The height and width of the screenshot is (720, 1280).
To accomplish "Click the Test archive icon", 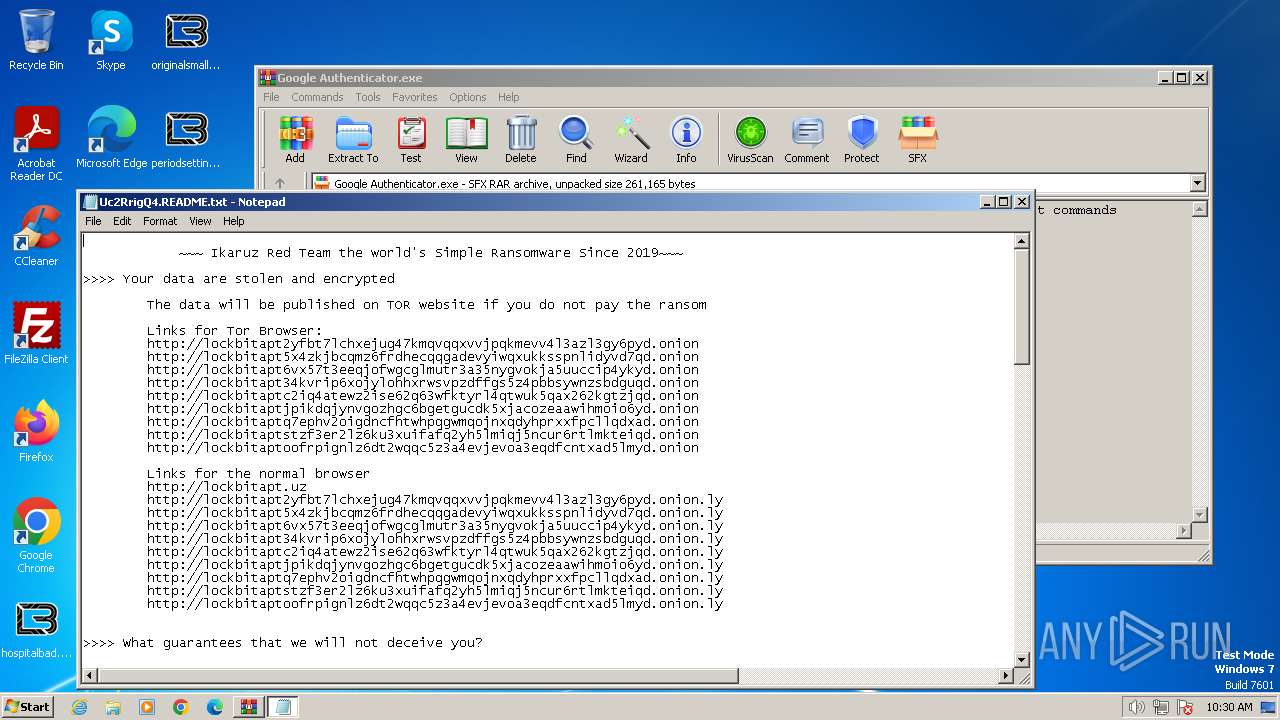I will (x=411, y=140).
